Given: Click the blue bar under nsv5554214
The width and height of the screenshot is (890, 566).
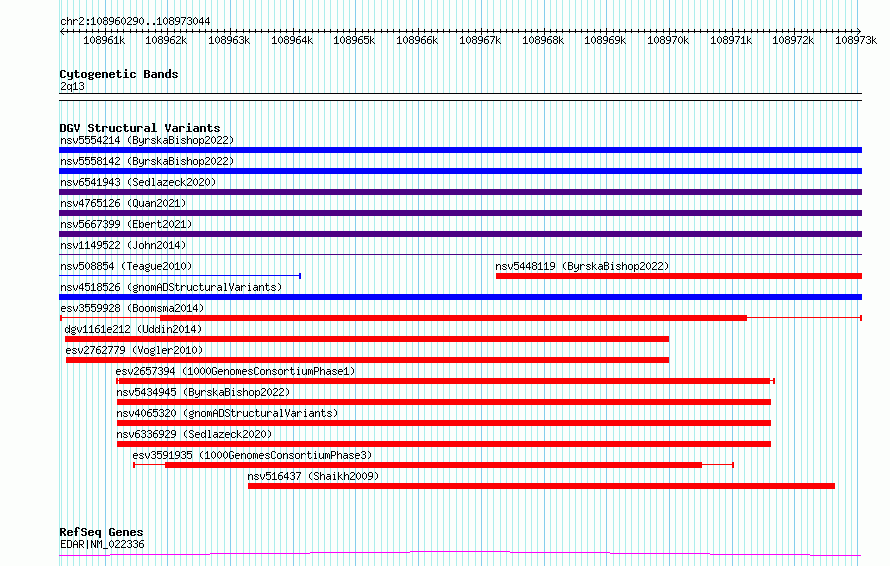Looking at the screenshot, I should [460, 150].
